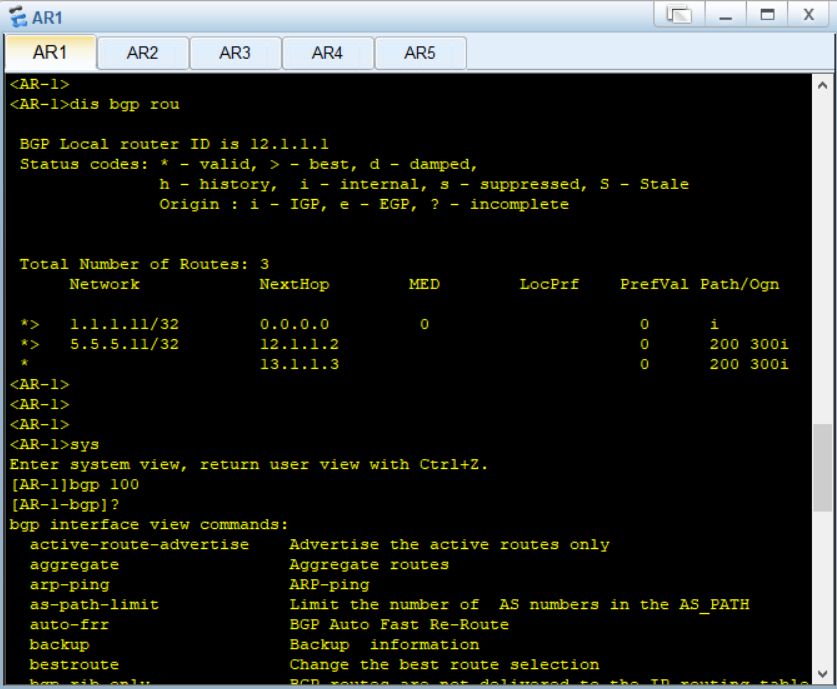
Task: Click the 'PrefVal' column header
Action: [x=654, y=284]
